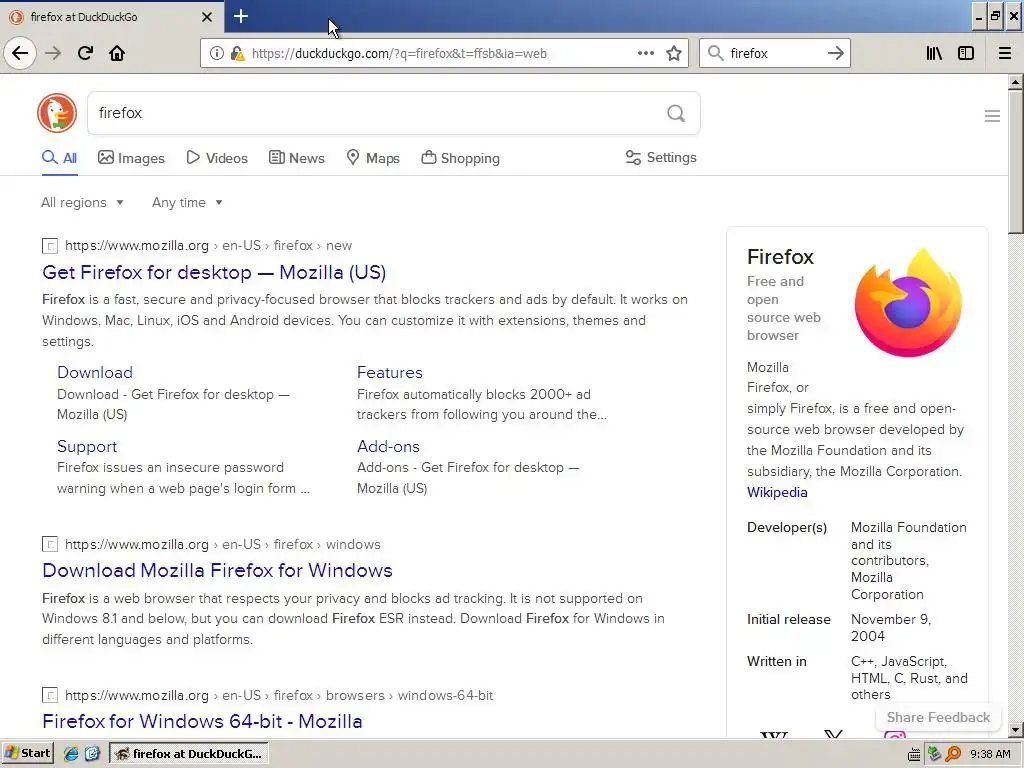Switch to the Images tab
1024x768 pixels.
(131, 158)
